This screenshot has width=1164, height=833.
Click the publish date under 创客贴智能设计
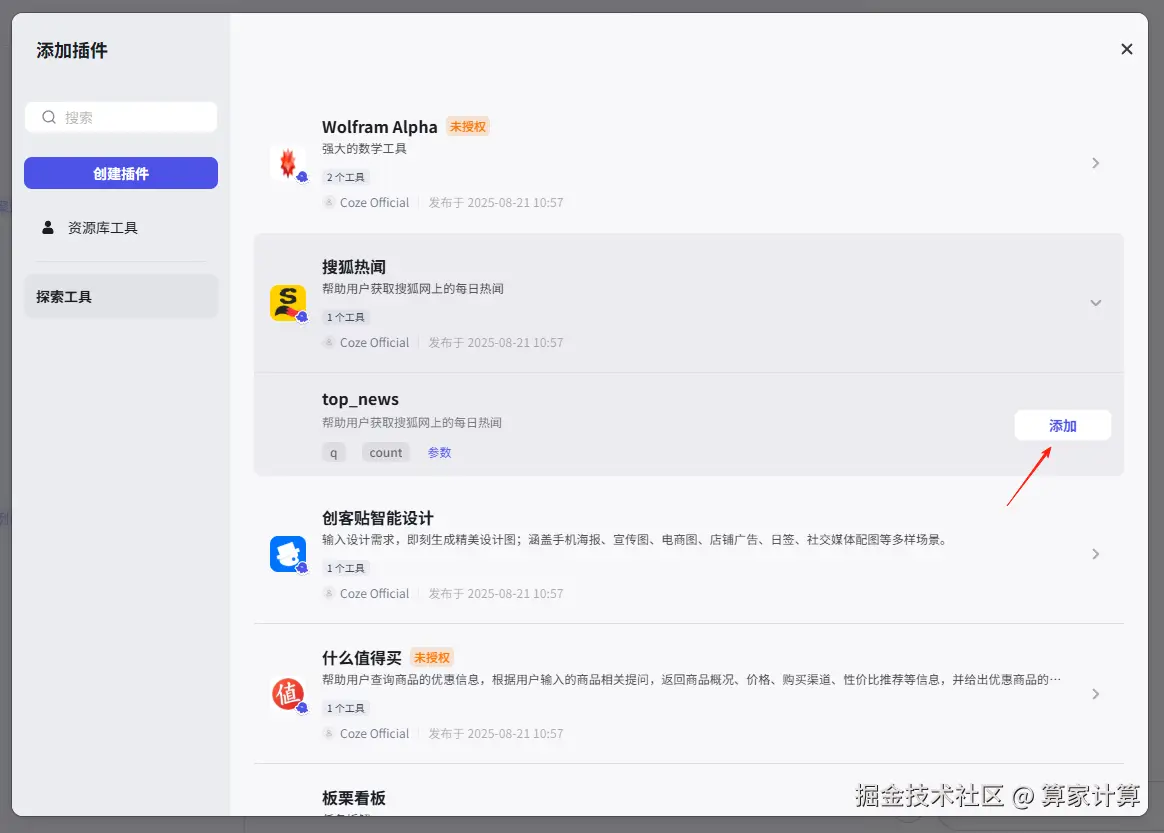point(496,593)
